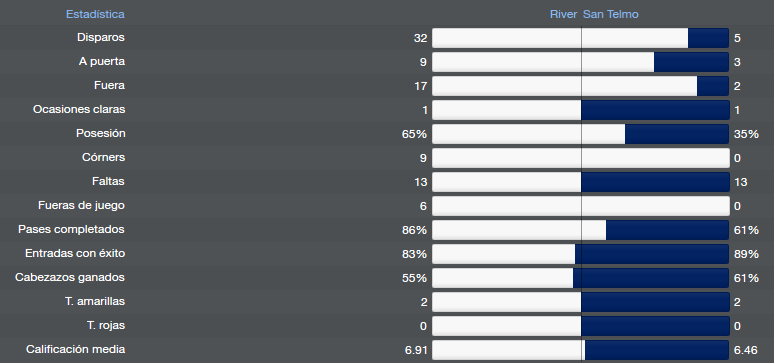Click San Telmo's 6.46 rating value
This screenshot has height=363, width=774.
pos(745,350)
